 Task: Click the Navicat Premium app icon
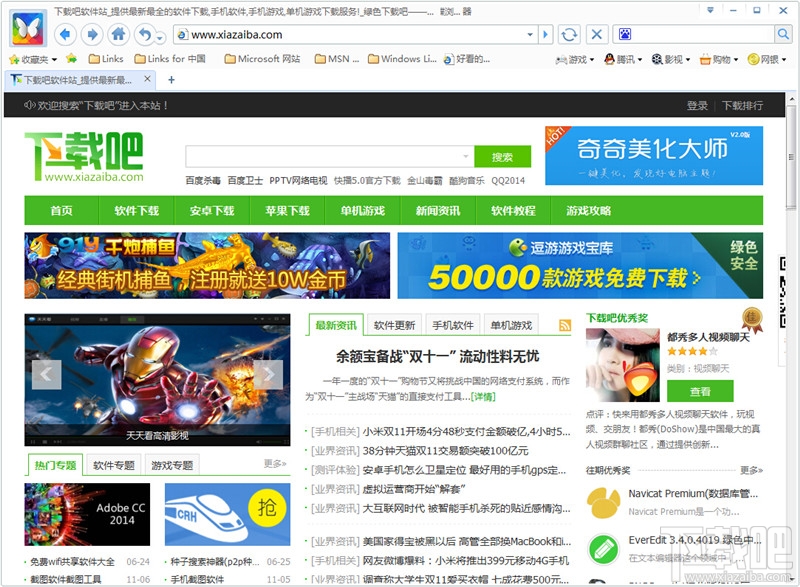pyautogui.click(x=603, y=503)
